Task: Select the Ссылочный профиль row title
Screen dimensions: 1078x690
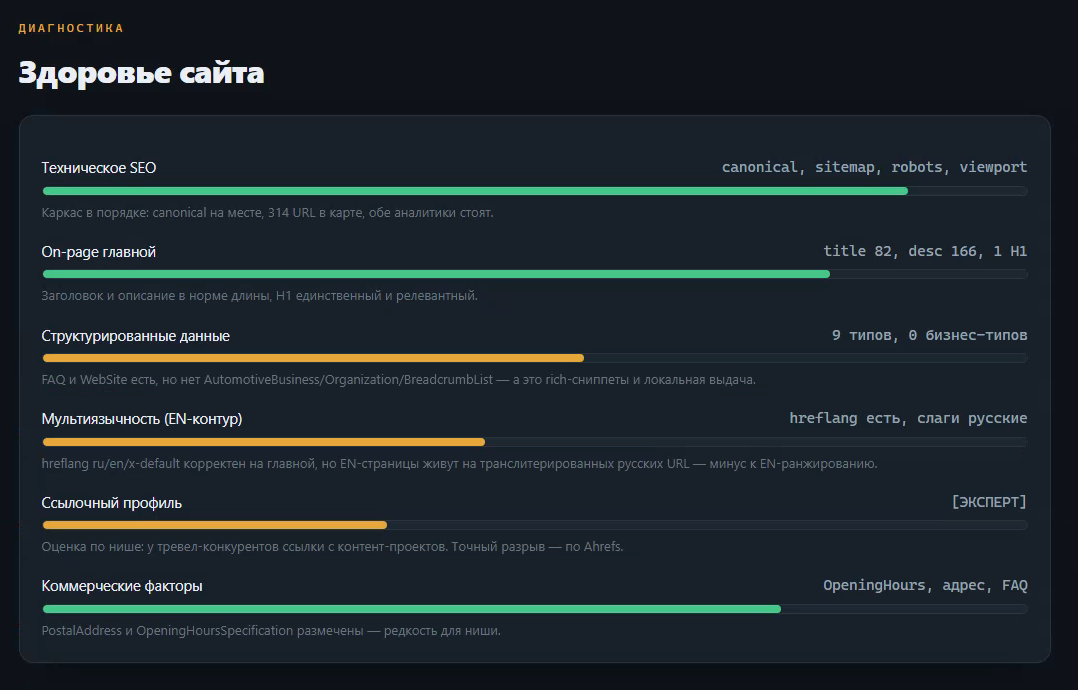Action: tap(112, 503)
